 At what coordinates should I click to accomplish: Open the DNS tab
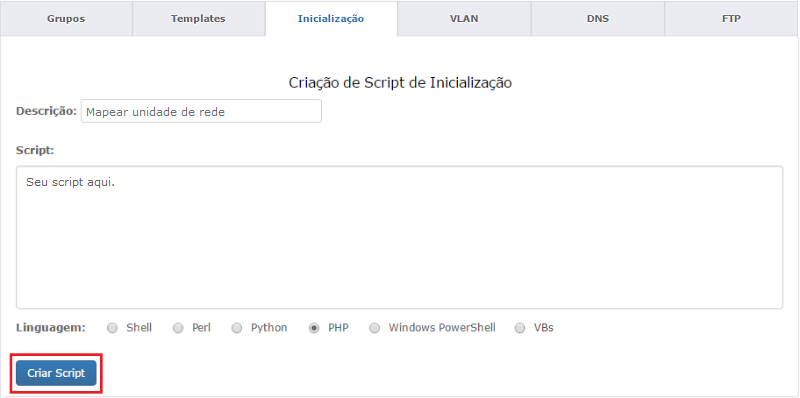[x=597, y=19]
